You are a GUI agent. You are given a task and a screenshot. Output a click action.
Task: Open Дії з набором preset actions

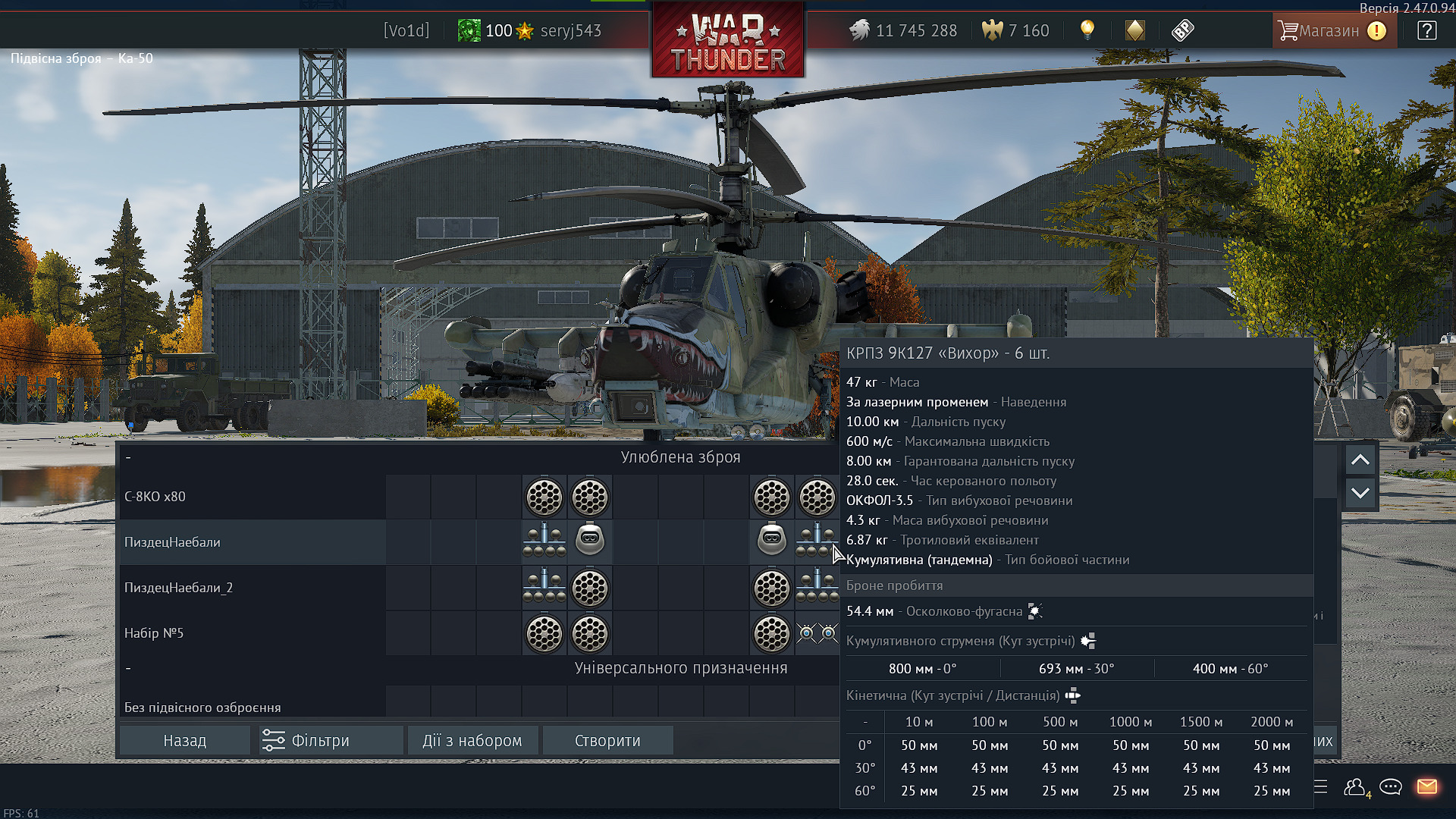[472, 740]
